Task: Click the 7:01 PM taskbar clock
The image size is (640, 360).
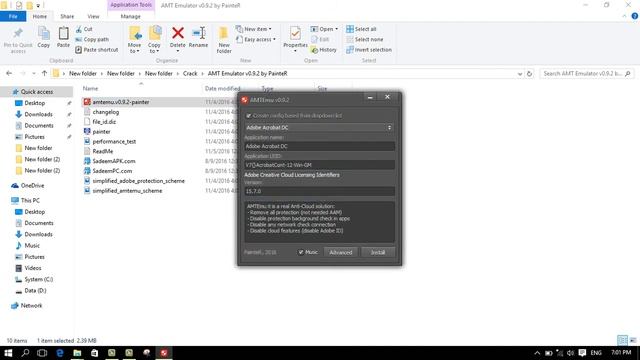Action: pos(621,353)
